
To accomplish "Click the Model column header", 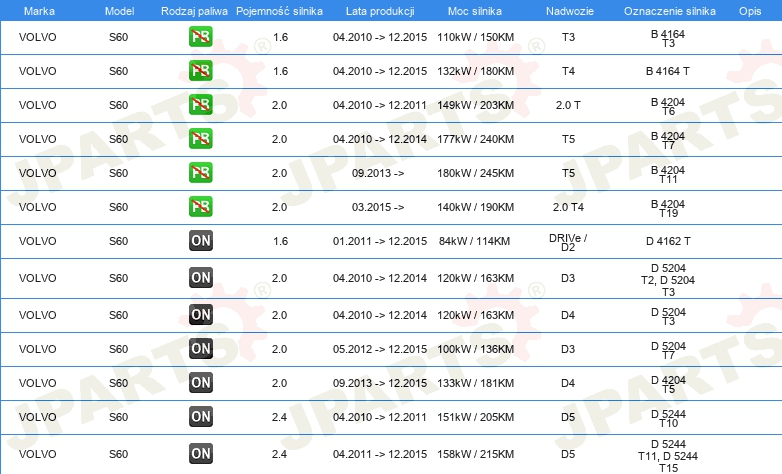I will pos(119,11).
